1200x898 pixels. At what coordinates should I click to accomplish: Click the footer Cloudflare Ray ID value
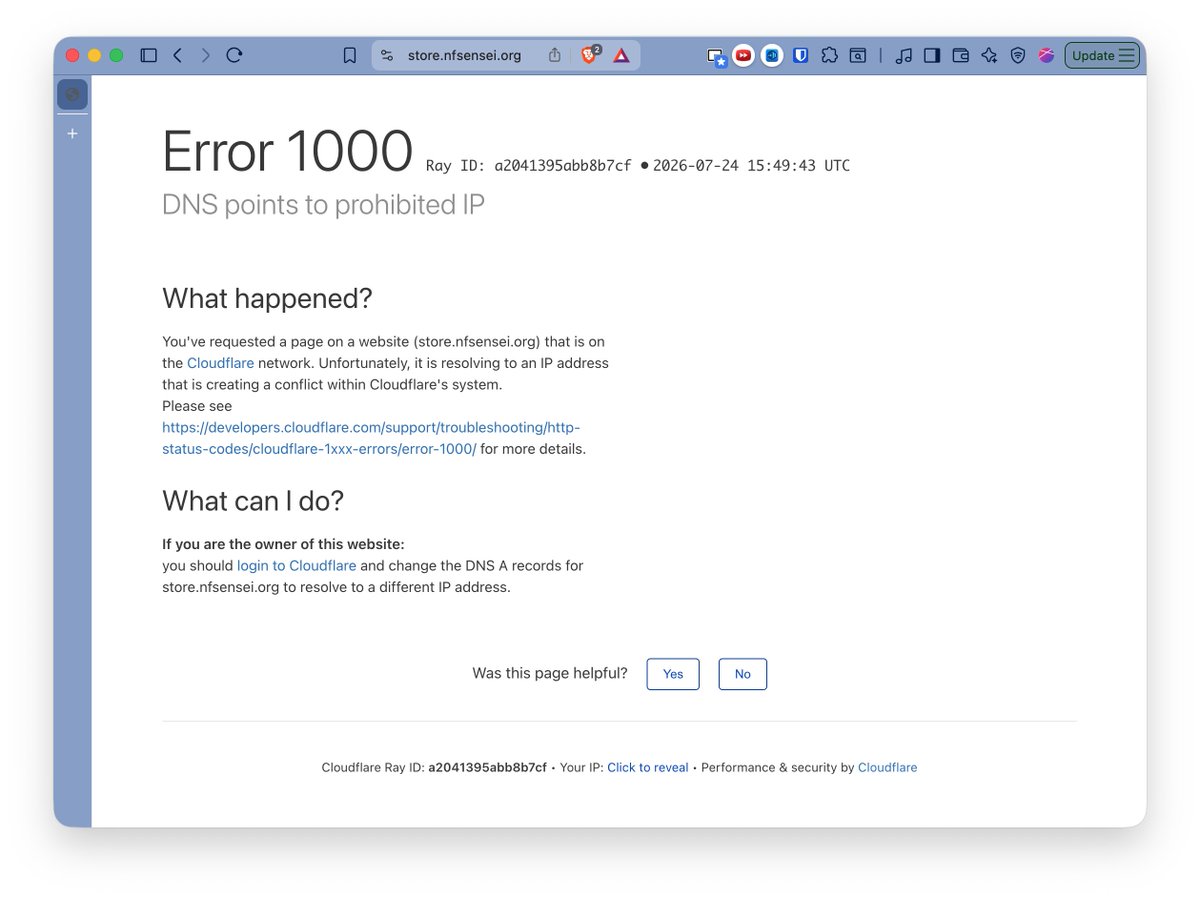point(487,767)
